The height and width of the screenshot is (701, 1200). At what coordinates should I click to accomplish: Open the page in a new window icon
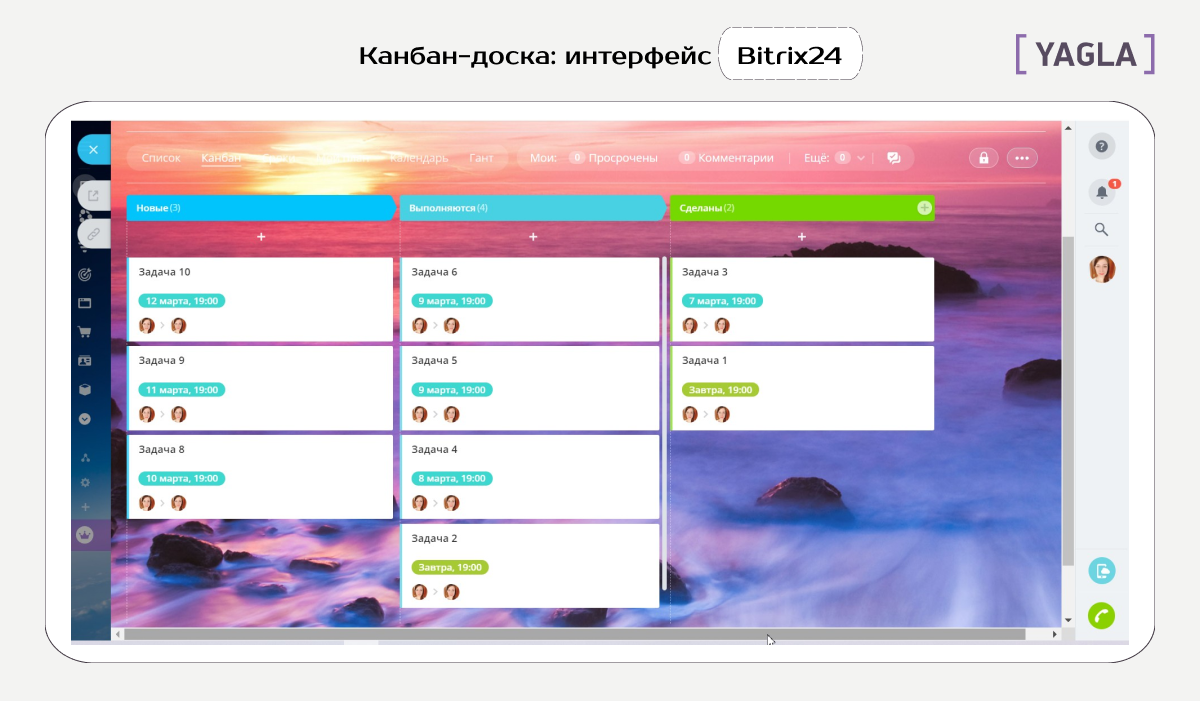[x=93, y=196]
